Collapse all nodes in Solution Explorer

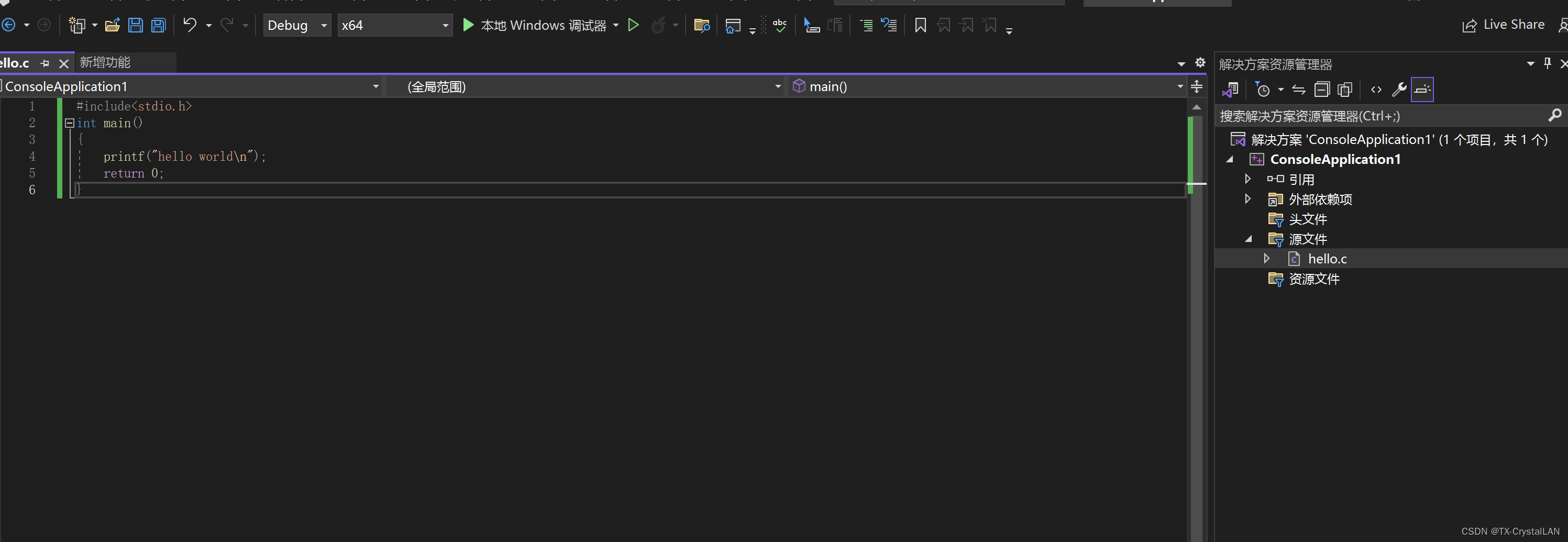1321,90
